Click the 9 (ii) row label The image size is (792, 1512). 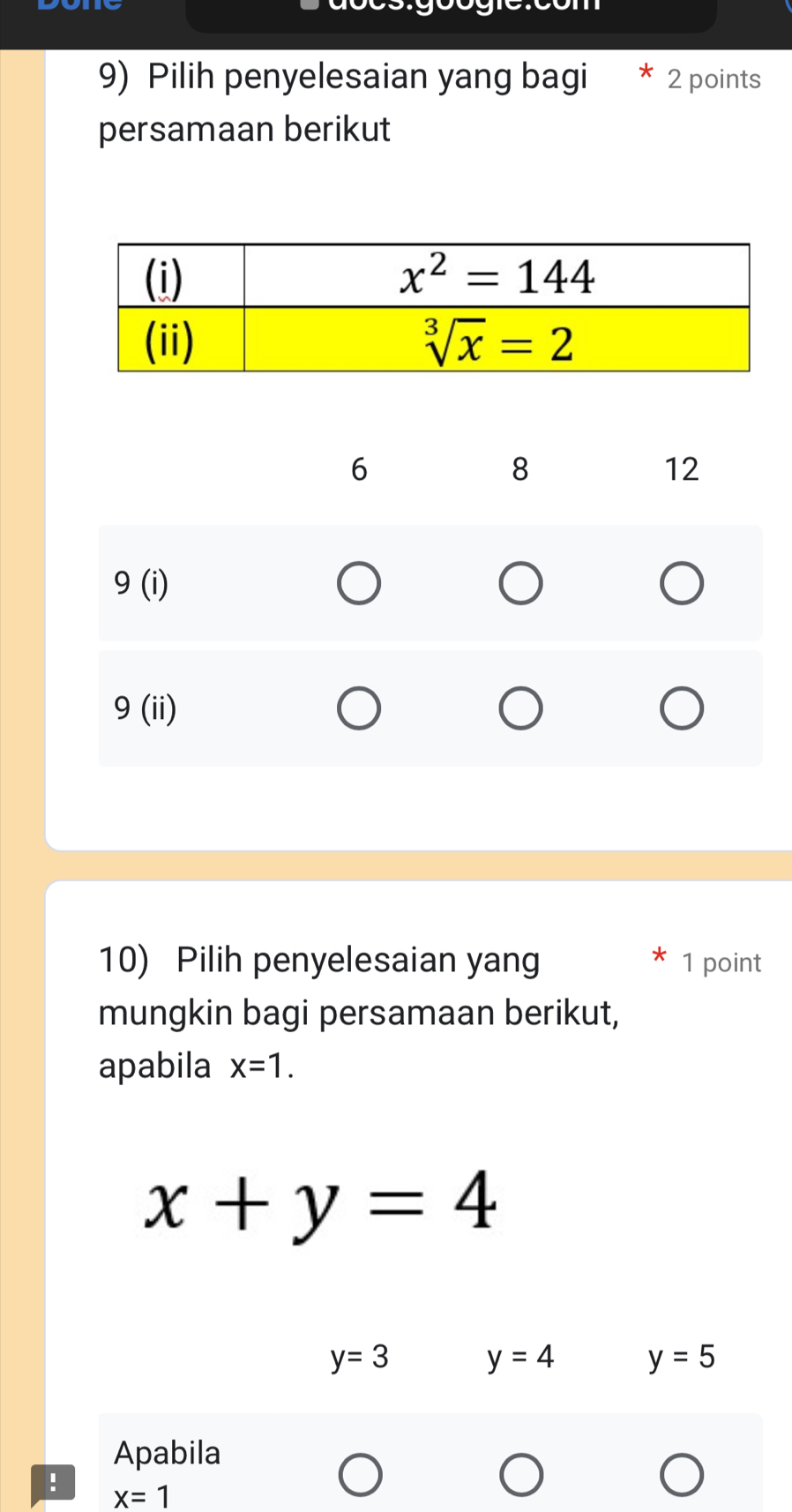146,707
